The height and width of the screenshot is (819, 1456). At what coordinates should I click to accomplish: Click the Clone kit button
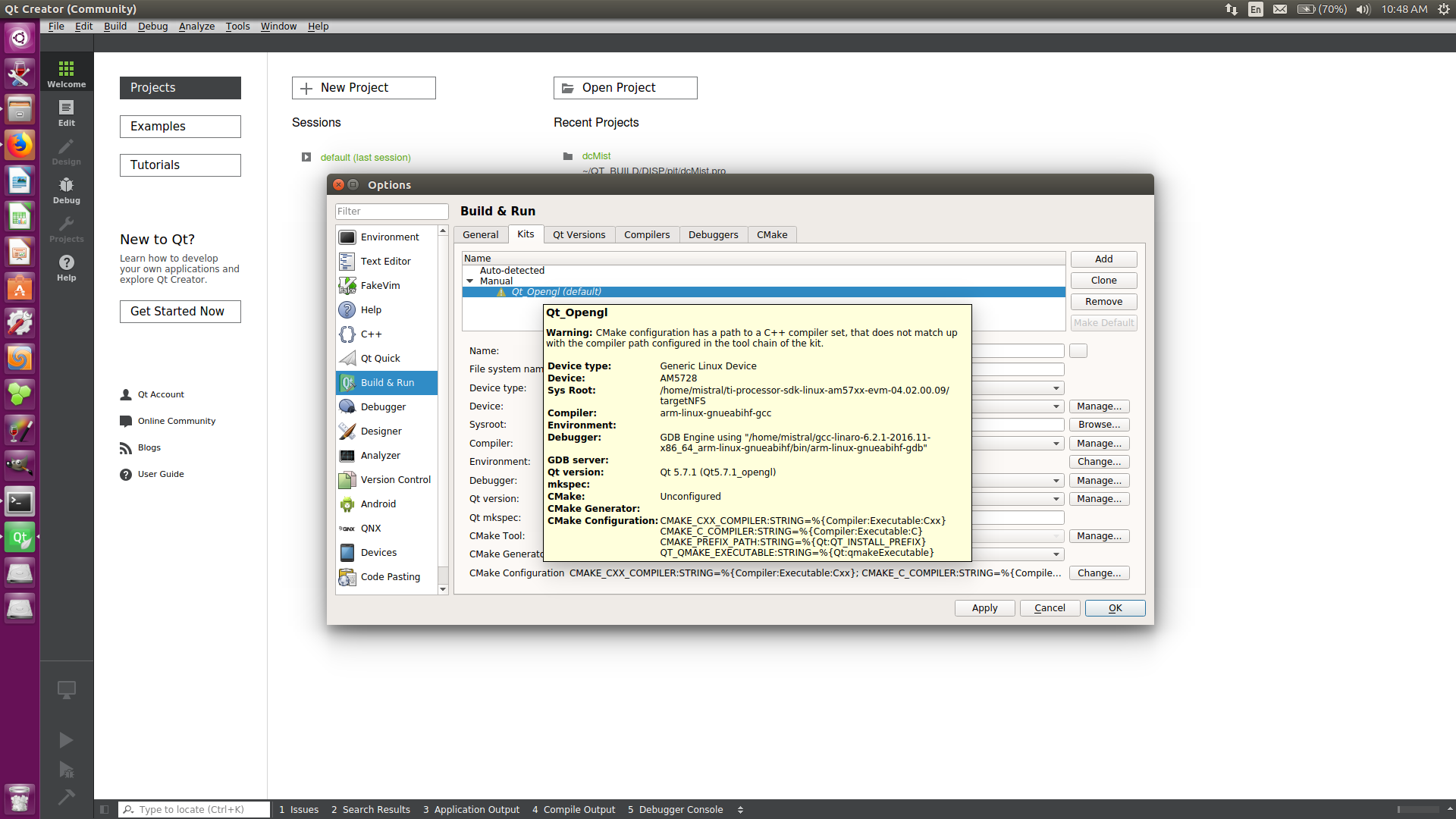coord(1103,281)
